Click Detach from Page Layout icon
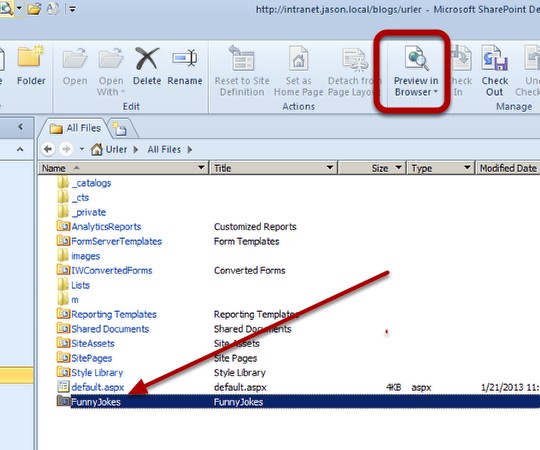The width and height of the screenshot is (540, 450). (355, 59)
